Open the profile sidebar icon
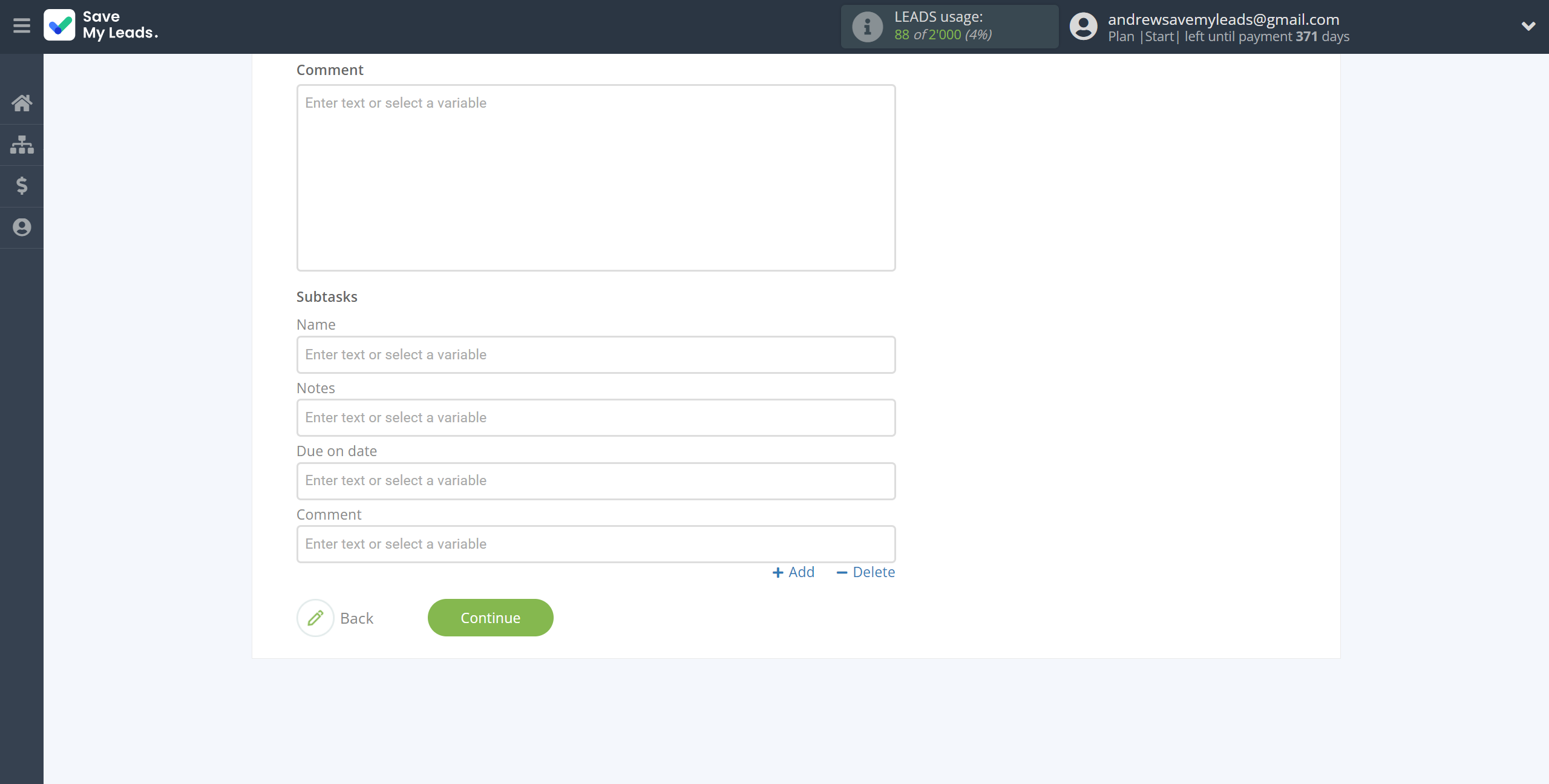The height and width of the screenshot is (784, 1549). (22, 227)
